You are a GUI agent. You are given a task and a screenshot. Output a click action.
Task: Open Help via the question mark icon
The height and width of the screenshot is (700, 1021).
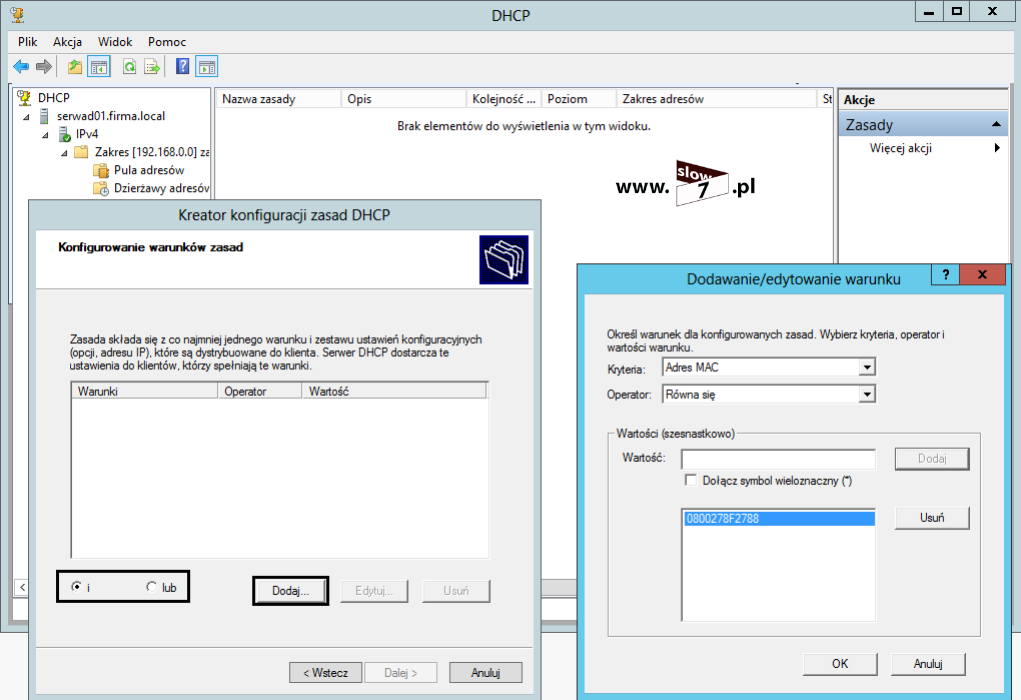183,67
